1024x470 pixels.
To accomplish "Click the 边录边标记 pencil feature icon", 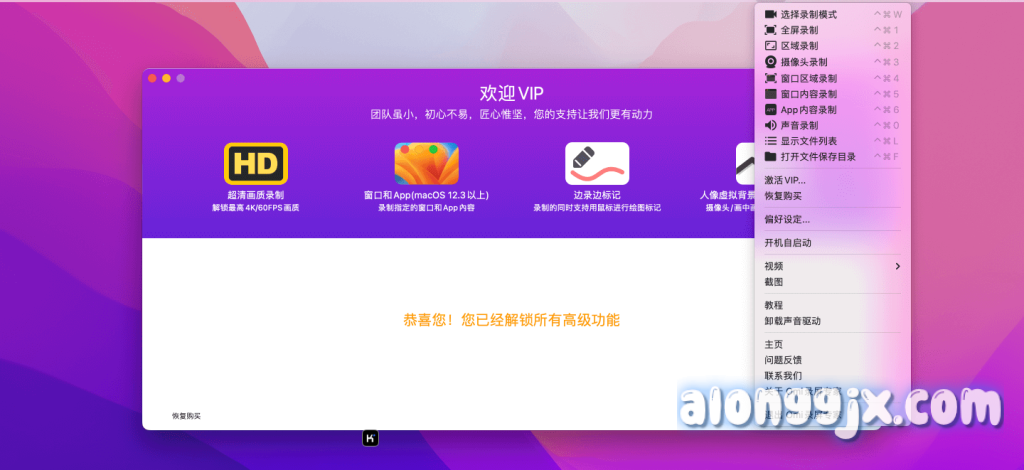I will click(590, 163).
